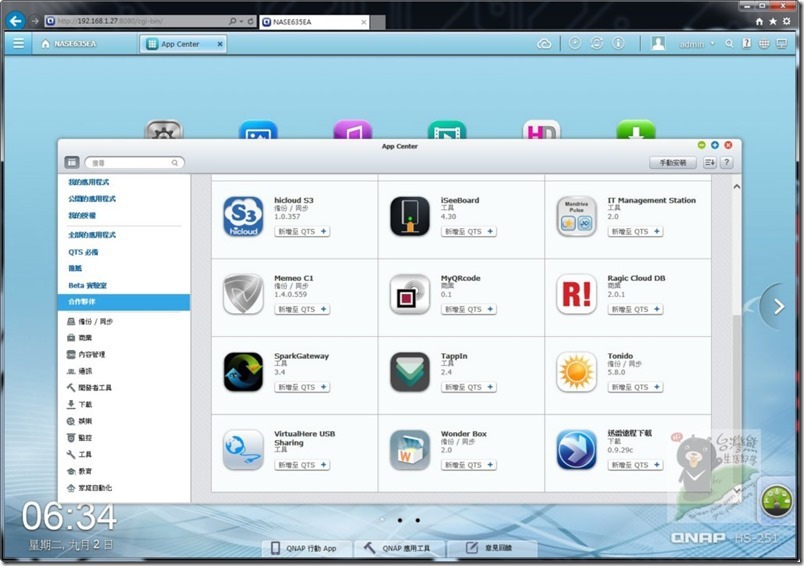Click the iSeeBoard app icon
804x566 pixels.
tap(410, 216)
